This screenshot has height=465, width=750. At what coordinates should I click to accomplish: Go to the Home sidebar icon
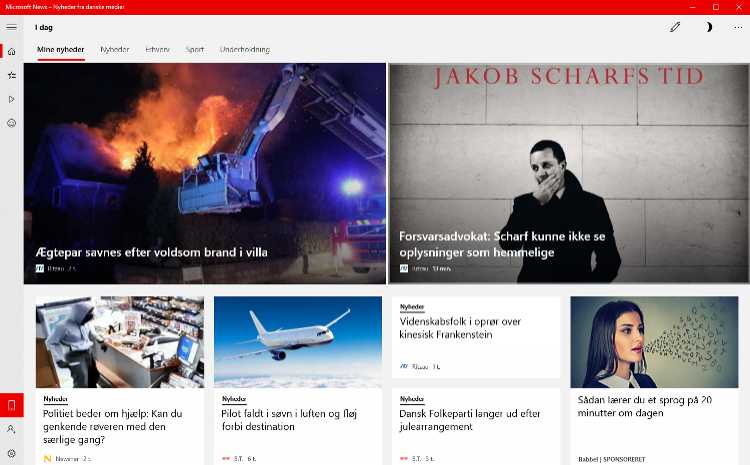11,51
